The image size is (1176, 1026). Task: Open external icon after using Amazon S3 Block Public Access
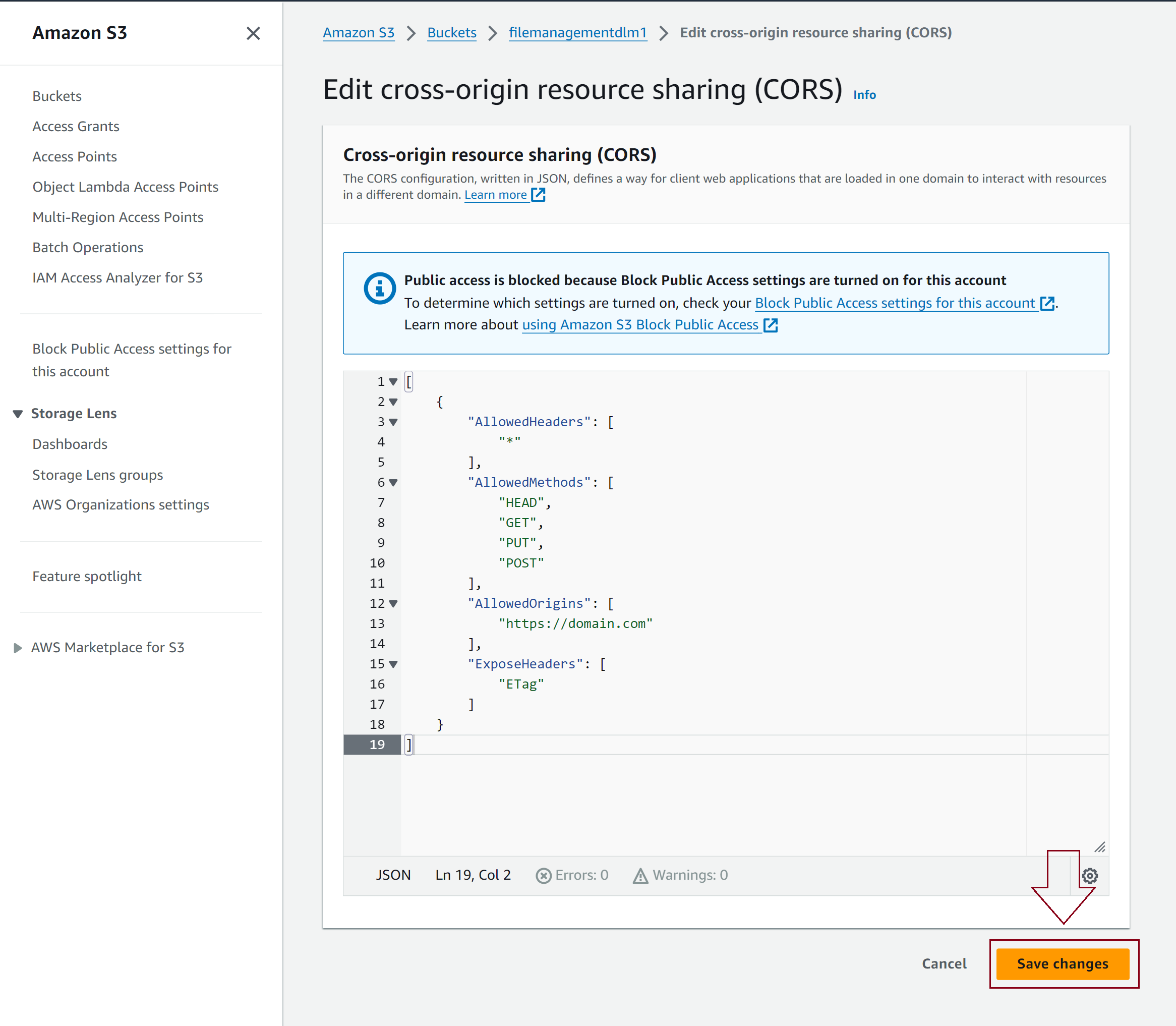(770, 325)
